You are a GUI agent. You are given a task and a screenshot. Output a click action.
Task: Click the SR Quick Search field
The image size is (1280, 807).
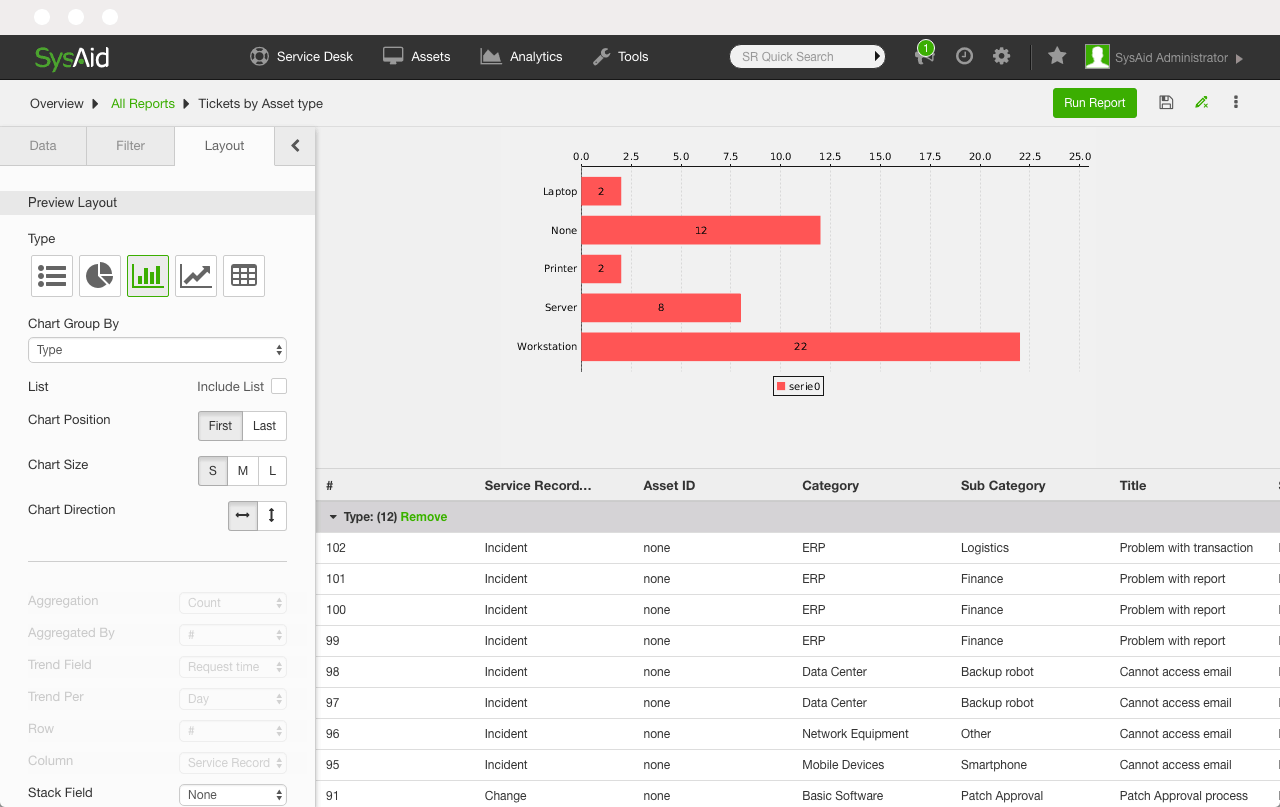800,57
